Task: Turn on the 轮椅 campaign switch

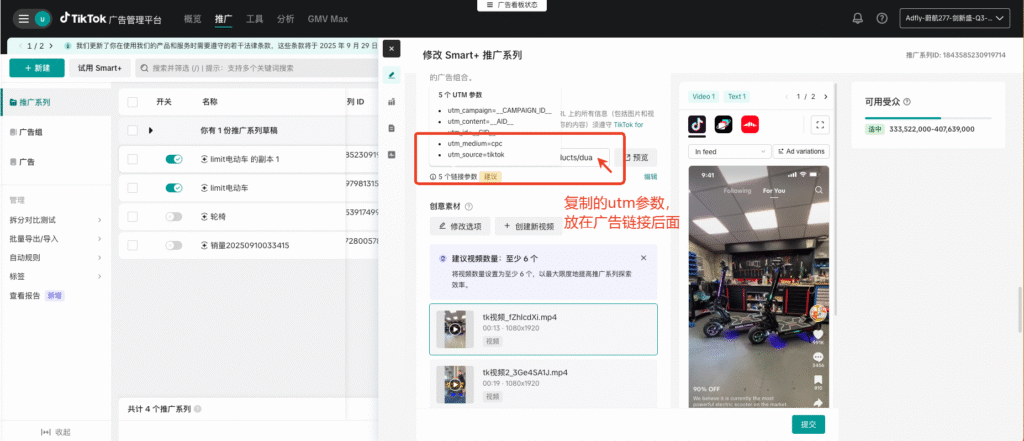Action: pyautogui.click(x=174, y=216)
